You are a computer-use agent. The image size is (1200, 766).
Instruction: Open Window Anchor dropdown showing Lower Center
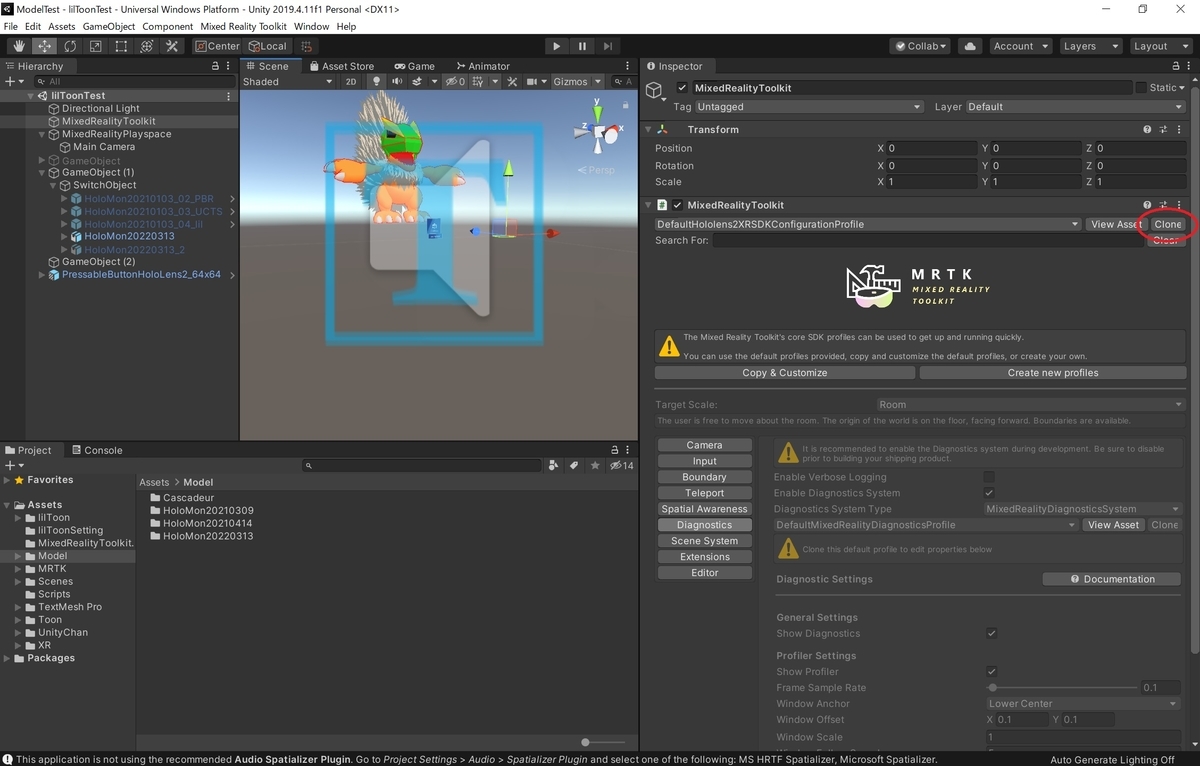(1083, 703)
